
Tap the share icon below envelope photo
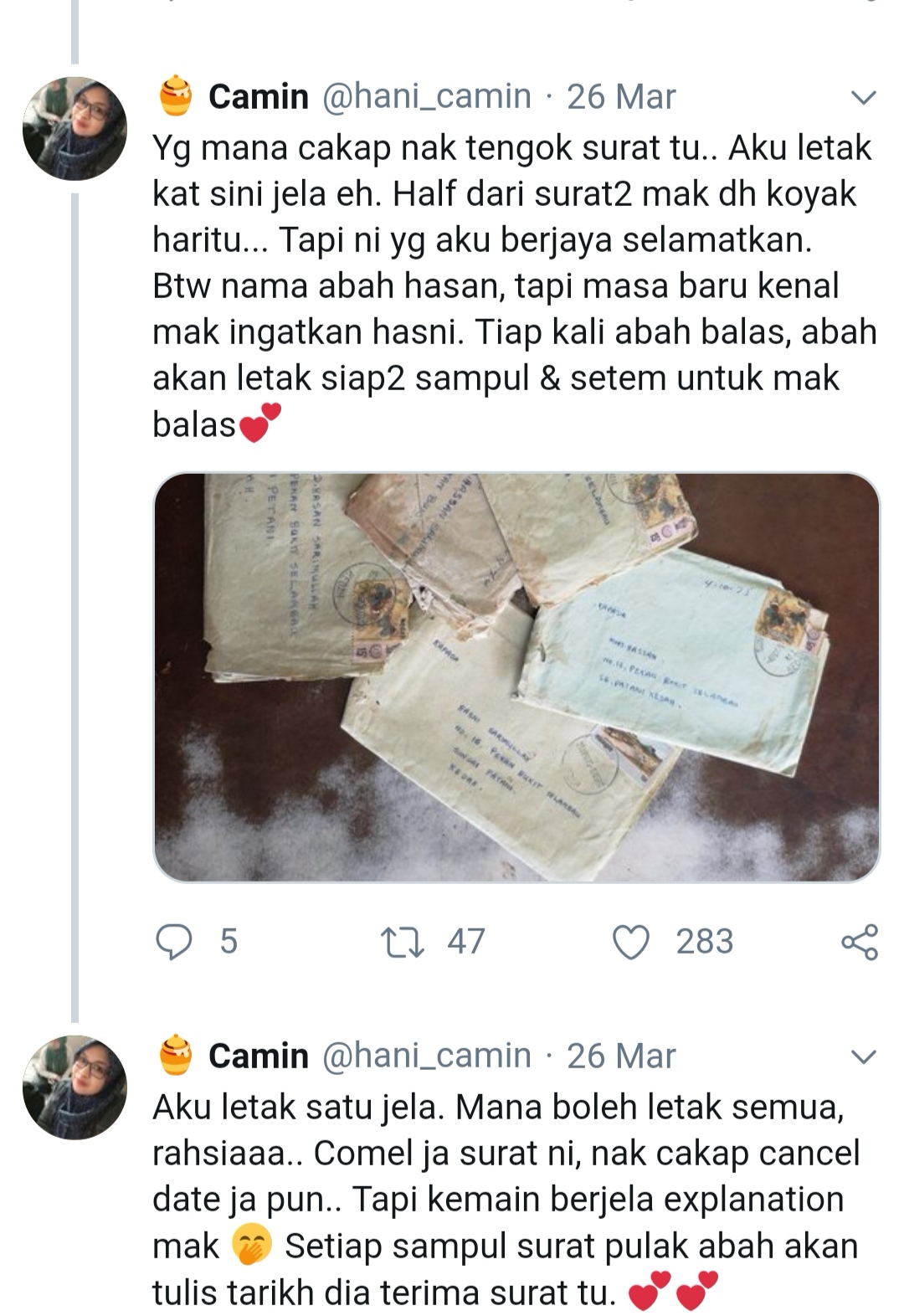(x=860, y=942)
